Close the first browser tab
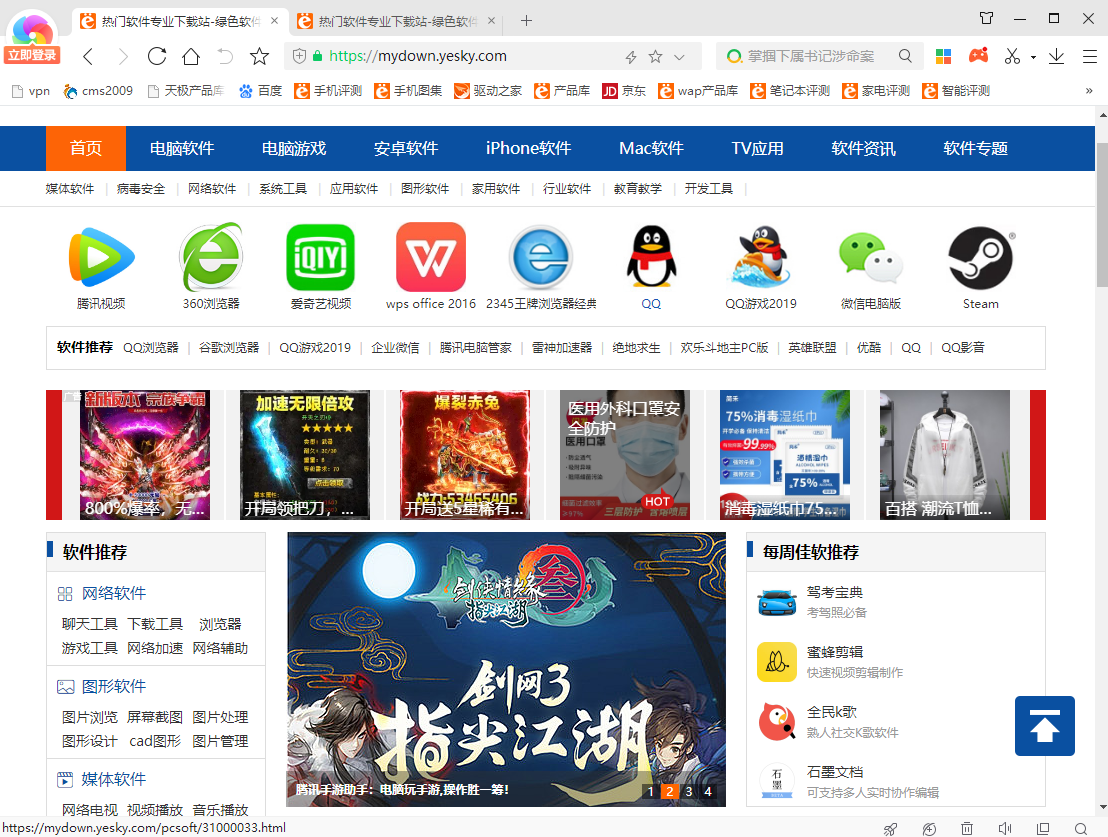 tap(275, 21)
